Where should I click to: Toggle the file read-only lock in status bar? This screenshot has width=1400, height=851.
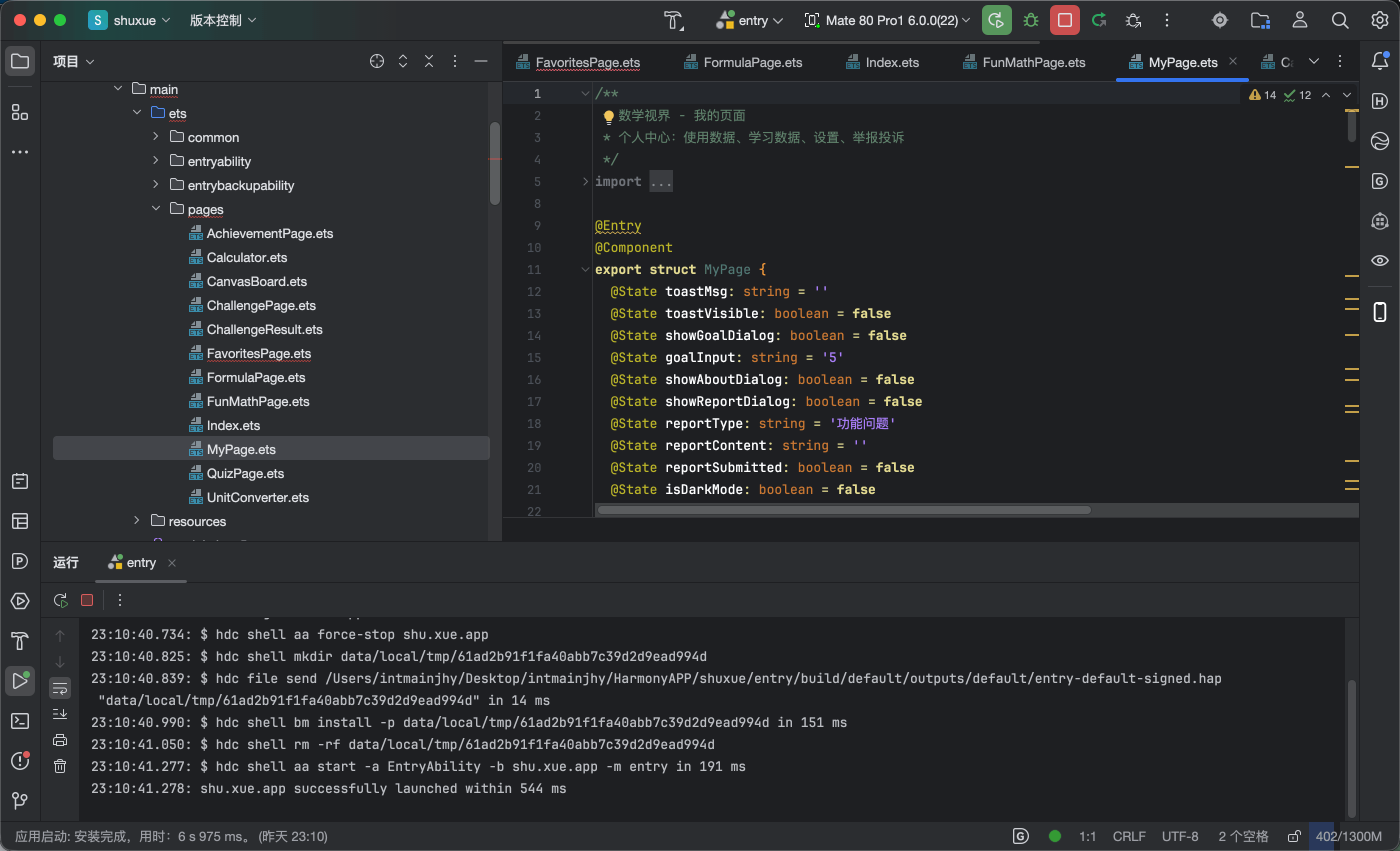click(x=1294, y=836)
